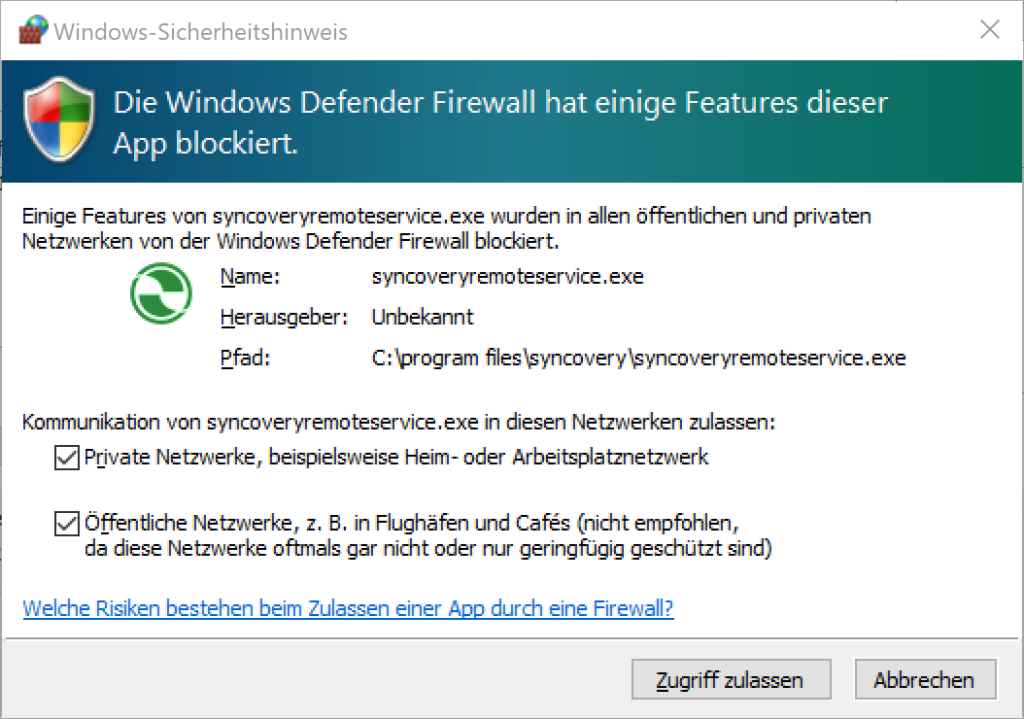The width and height of the screenshot is (1024, 719).
Task: Close the Windows-Sicherheitshinweis dialog
Action: (x=990, y=30)
